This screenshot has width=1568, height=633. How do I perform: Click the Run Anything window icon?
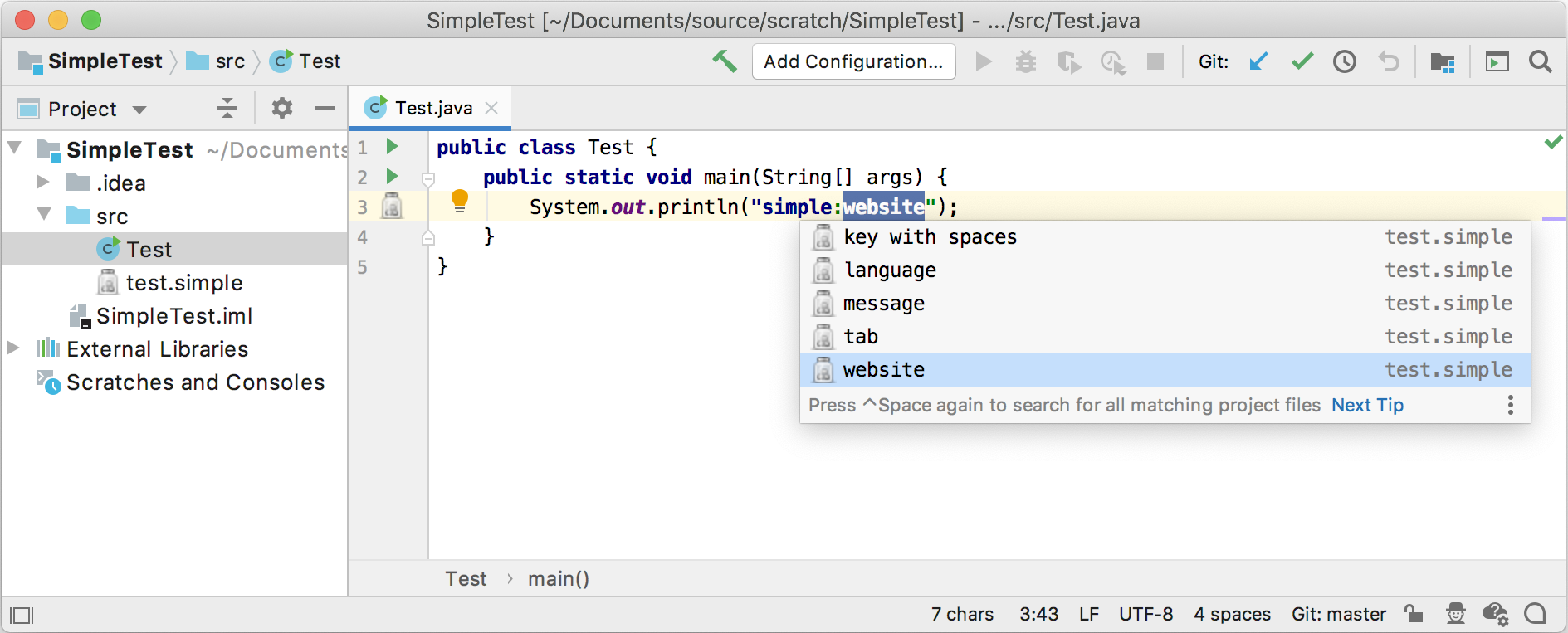pos(1497,62)
